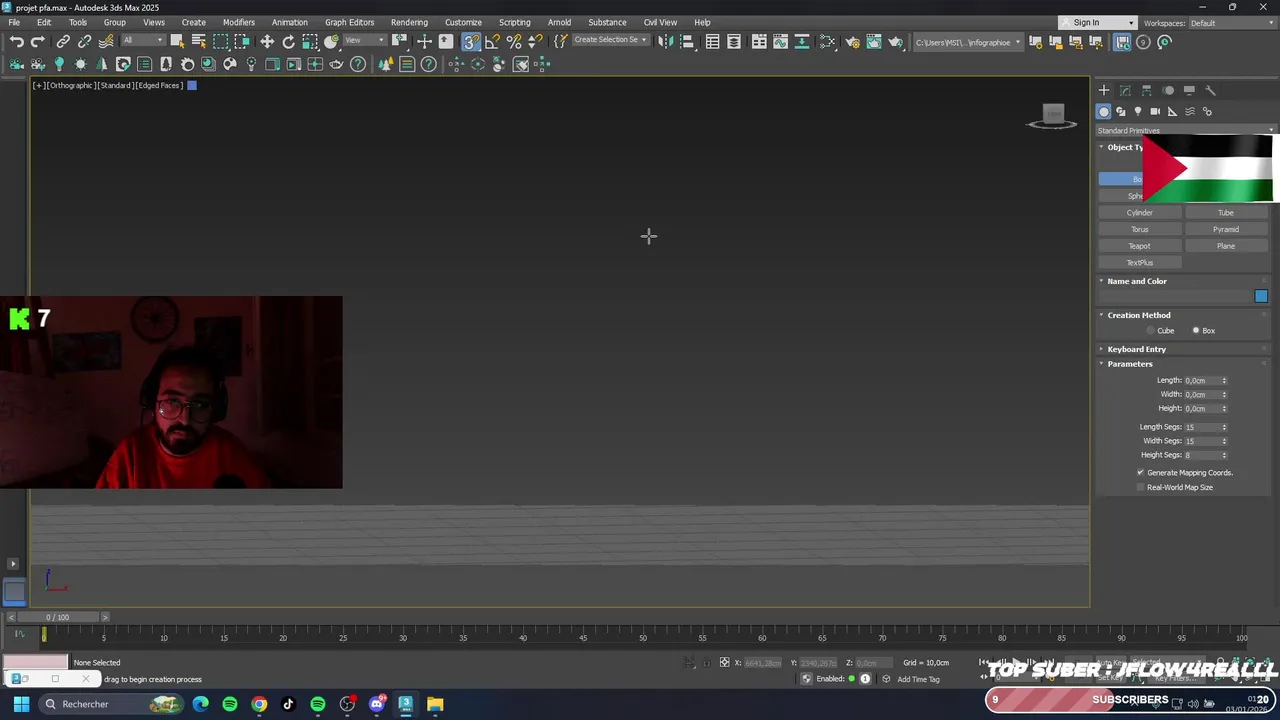The width and height of the screenshot is (1280, 720).
Task: Switch to the Display panel tab
Action: (x=1189, y=90)
